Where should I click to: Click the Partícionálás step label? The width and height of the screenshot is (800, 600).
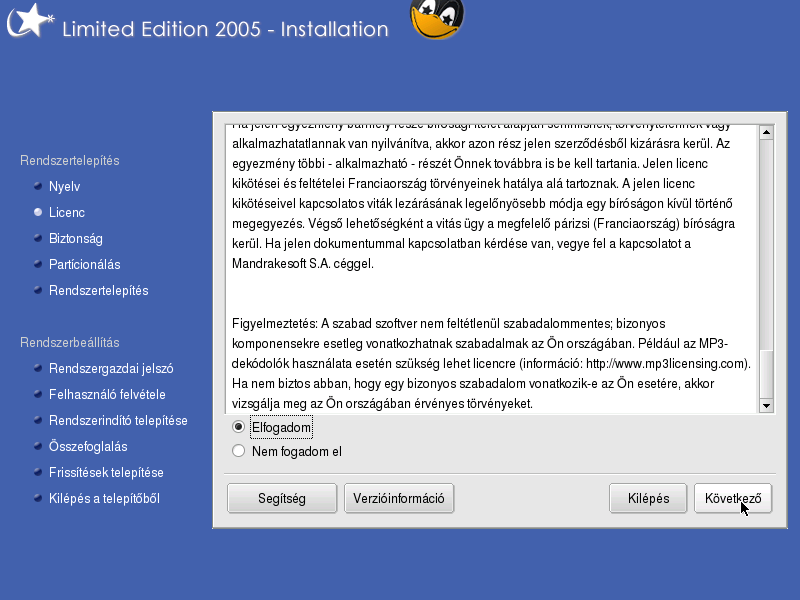click(x=85, y=264)
